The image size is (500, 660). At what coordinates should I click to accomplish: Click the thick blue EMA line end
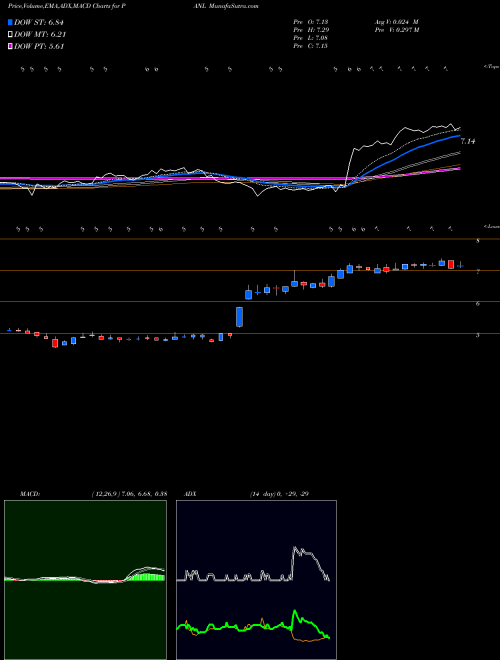(458, 136)
